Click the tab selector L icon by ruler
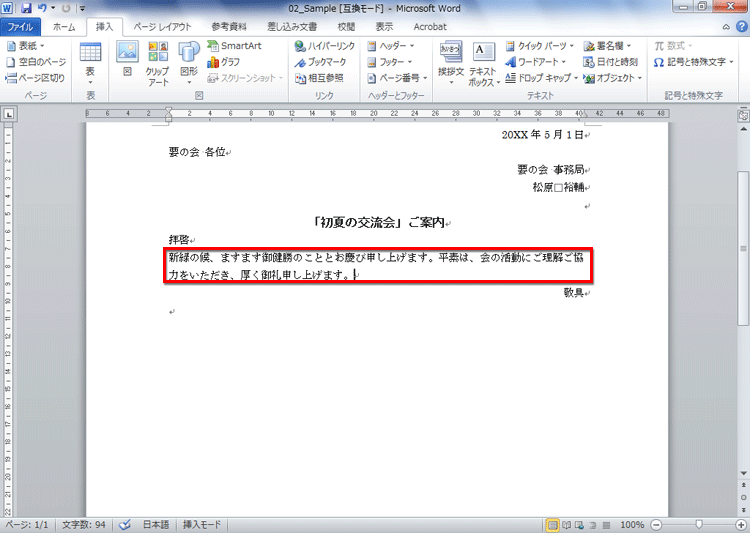This screenshot has height=533, width=750. (x=9, y=114)
